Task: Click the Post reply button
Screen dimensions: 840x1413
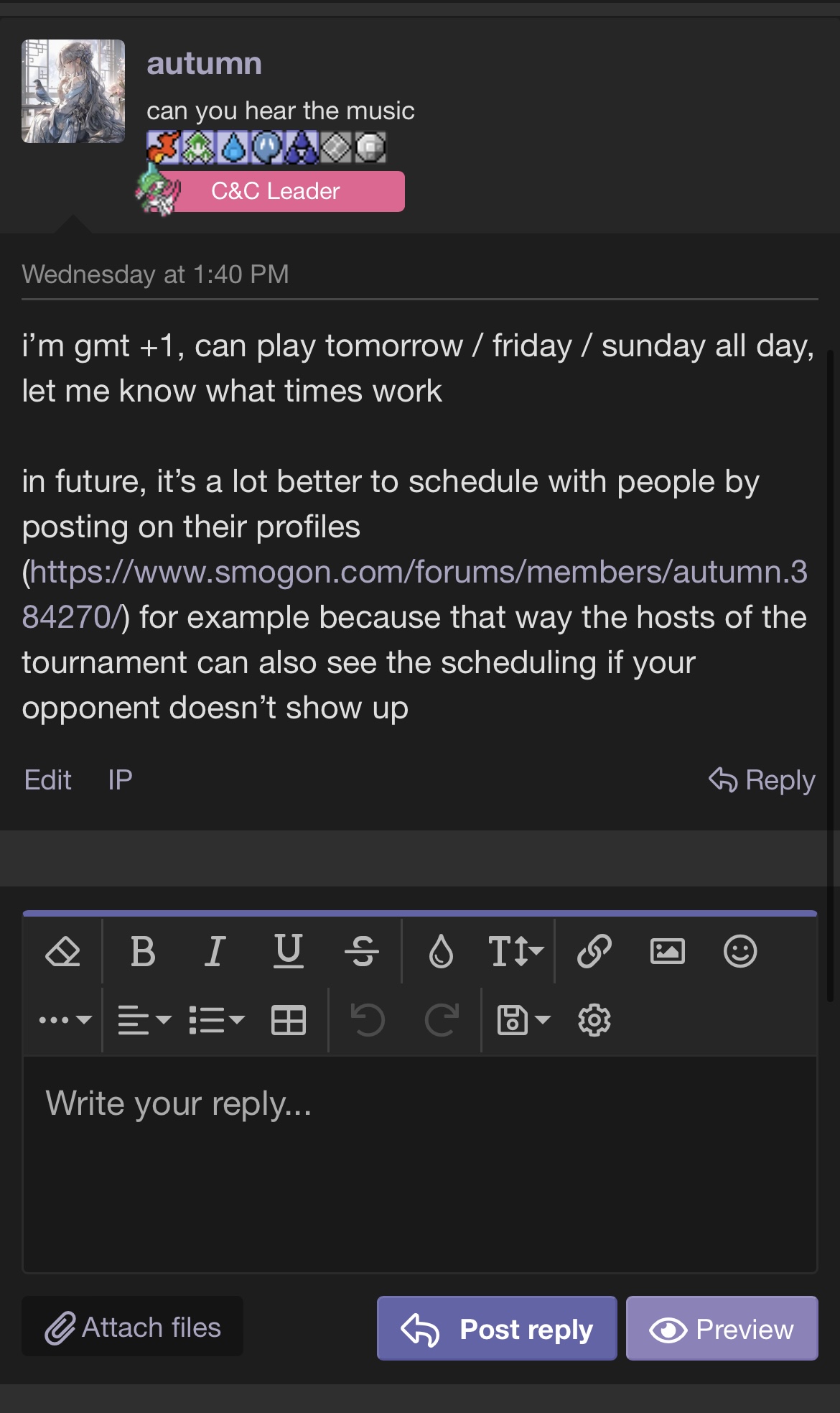Action: 497,1328
